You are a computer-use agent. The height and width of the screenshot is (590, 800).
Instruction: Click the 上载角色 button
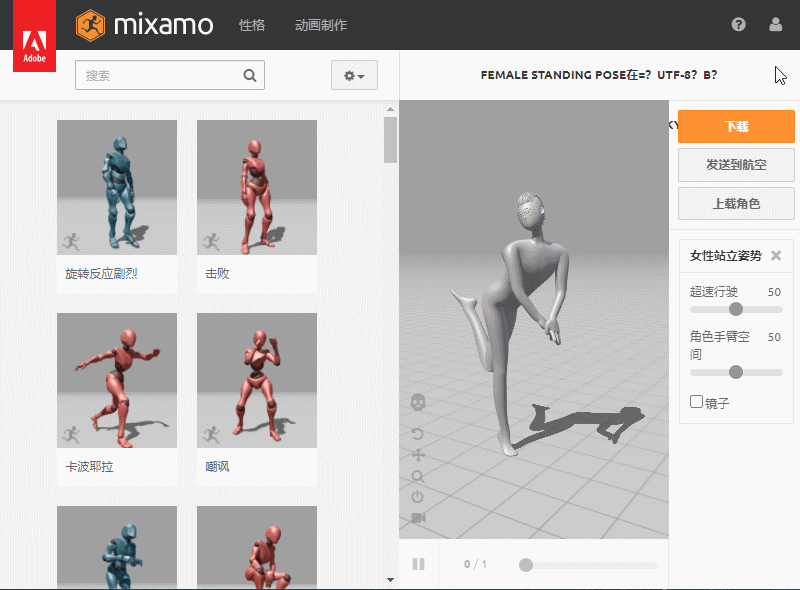(736, 204)
